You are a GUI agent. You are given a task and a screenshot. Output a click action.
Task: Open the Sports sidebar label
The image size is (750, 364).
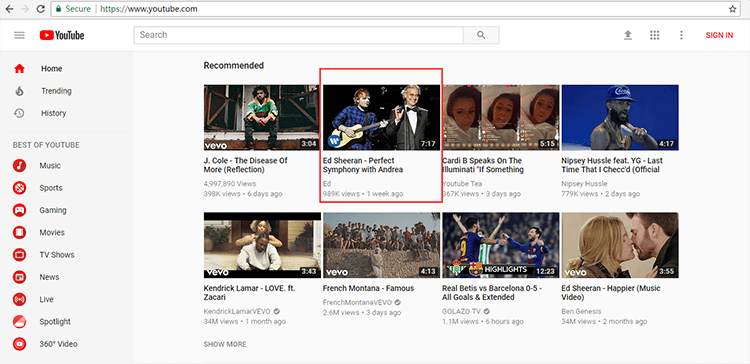click(51, 188)
